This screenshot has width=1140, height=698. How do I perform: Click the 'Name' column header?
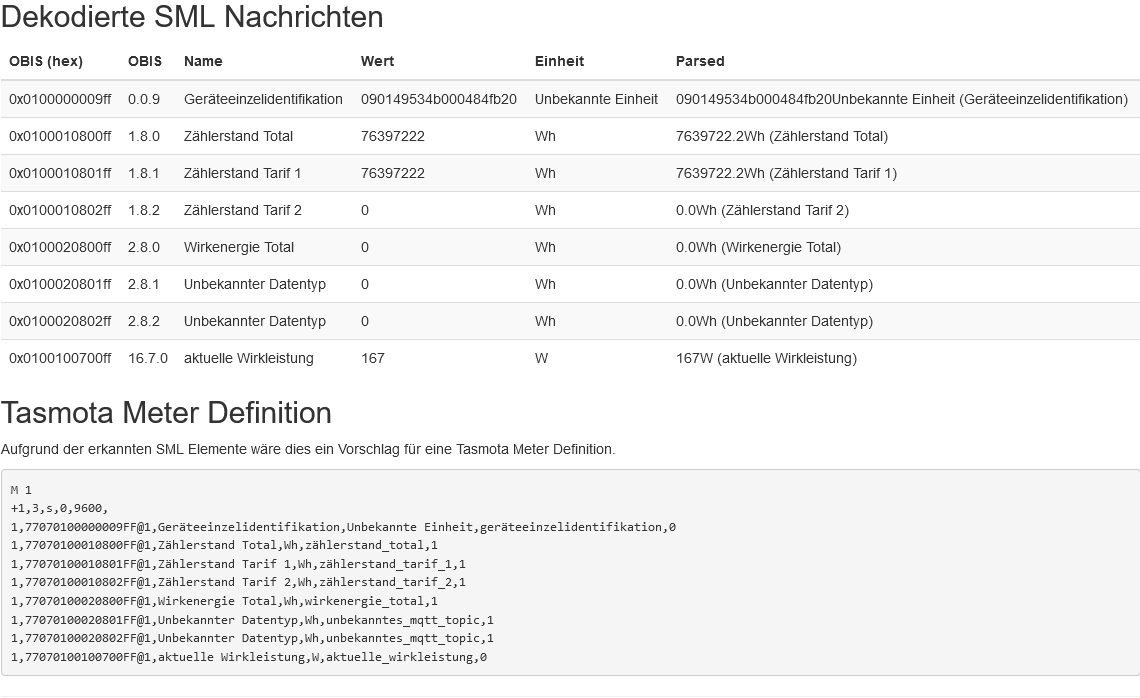point(203,61)
